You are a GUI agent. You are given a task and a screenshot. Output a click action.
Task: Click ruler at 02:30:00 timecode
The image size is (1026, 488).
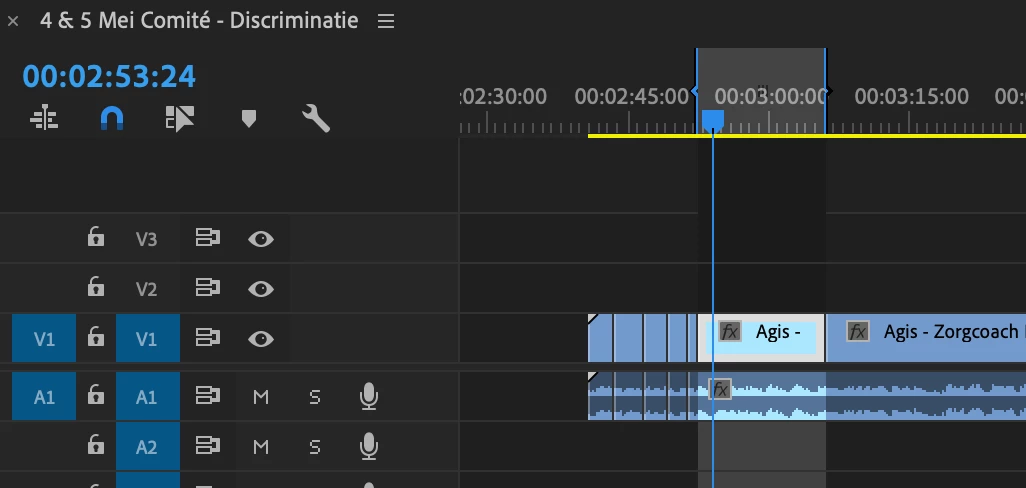coord(503,97)
